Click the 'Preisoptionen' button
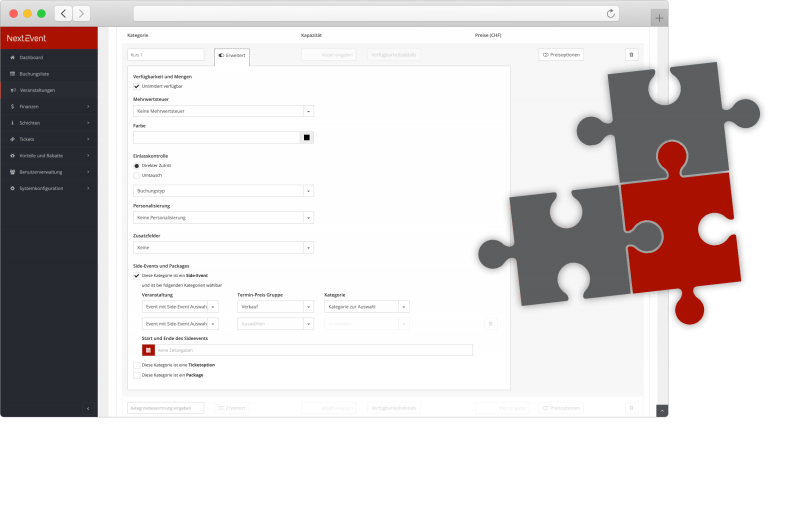This screenshot has height=522, width=800. click(561, 55)
